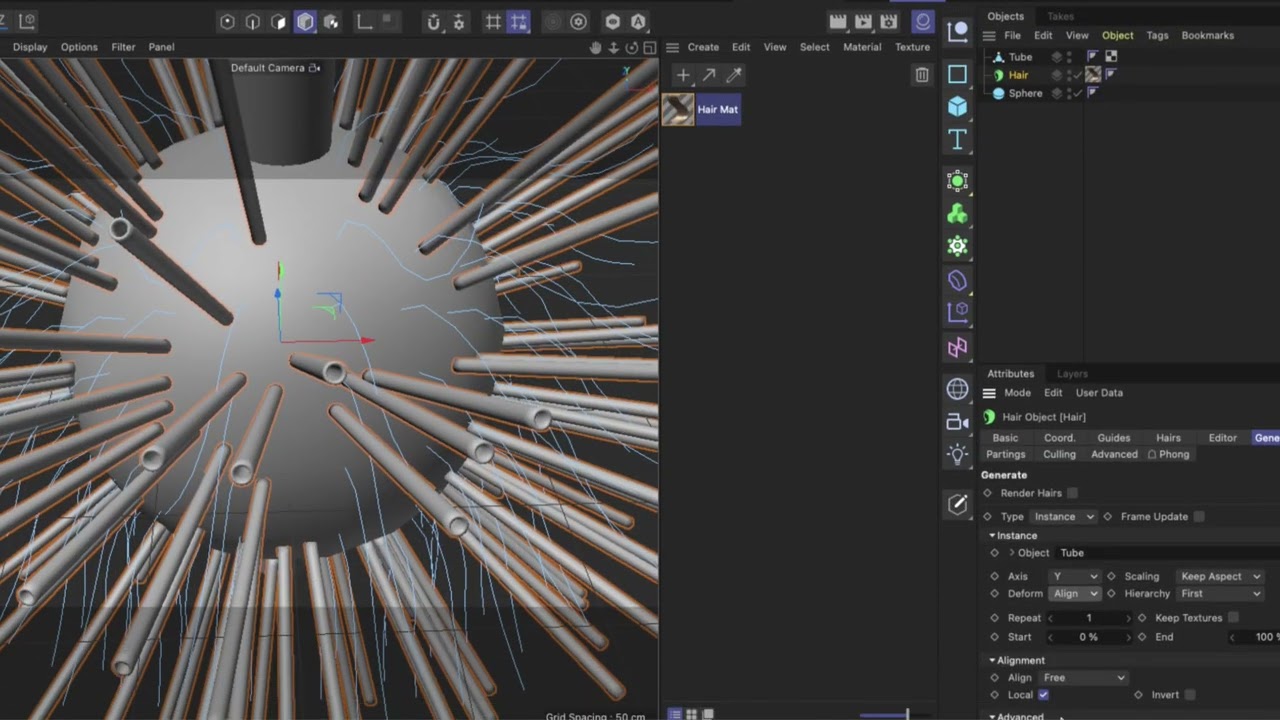Open the Floor/Sky globe environment icon
This screenshot has width=1280, height=720.
[957, 389]
